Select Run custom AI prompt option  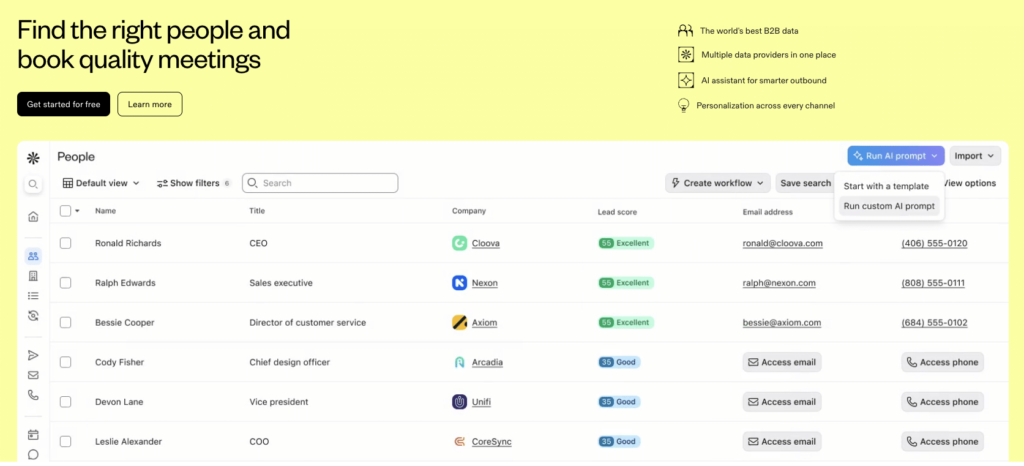click(x=889, y=206)
